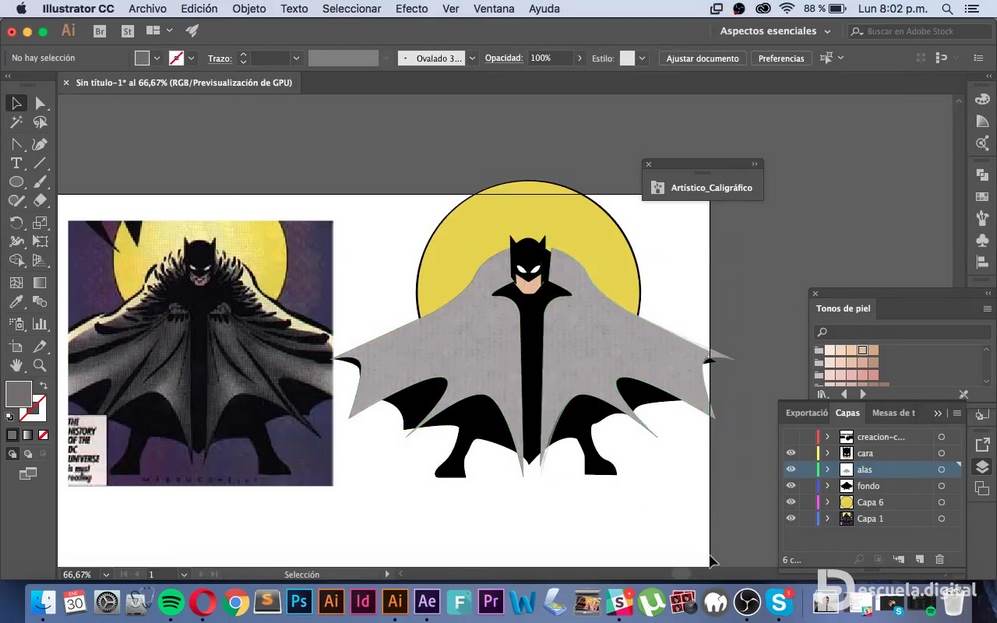Select the Artboard tool
The image size is (997, 623).
16,346
